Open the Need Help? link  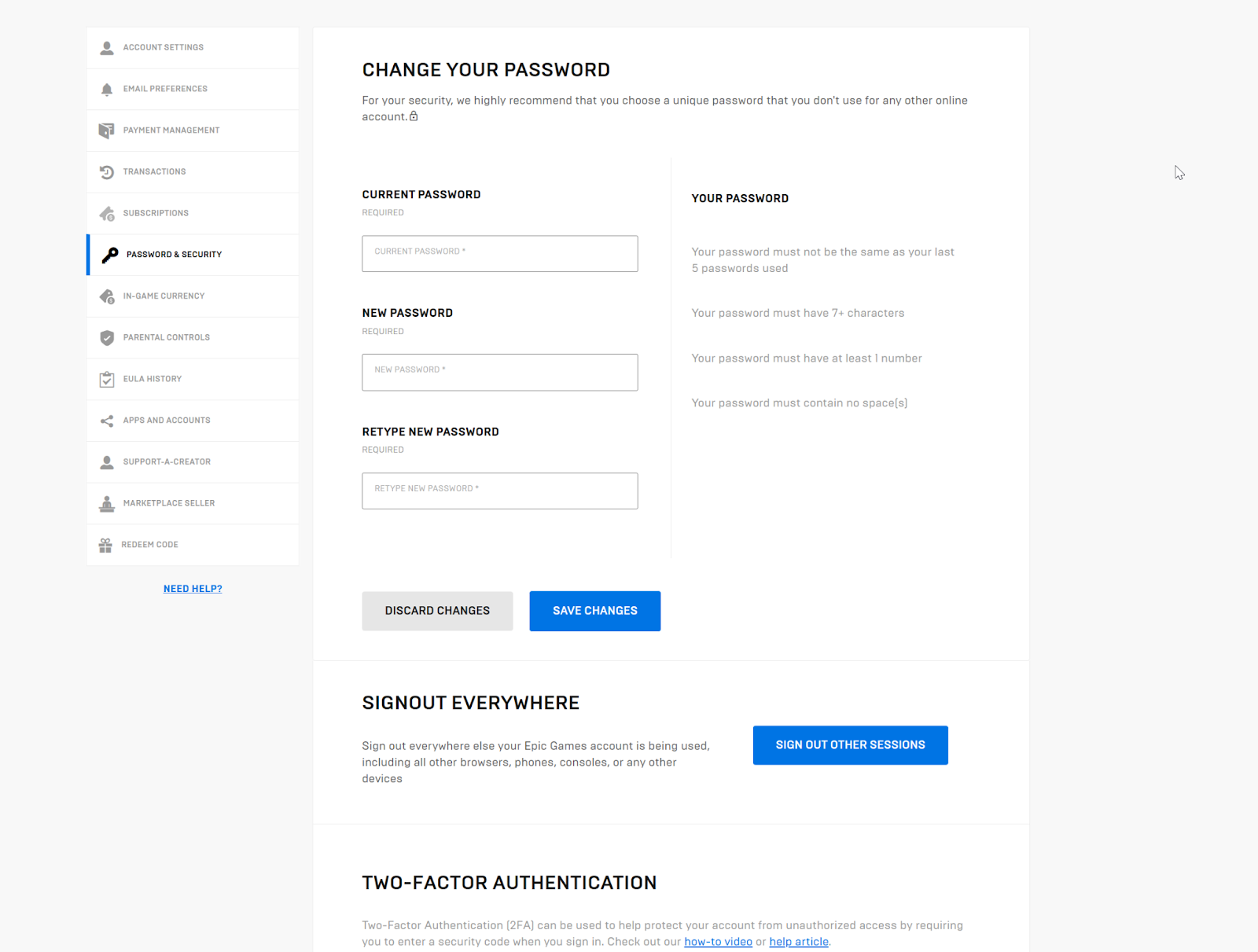click(193, 589)
